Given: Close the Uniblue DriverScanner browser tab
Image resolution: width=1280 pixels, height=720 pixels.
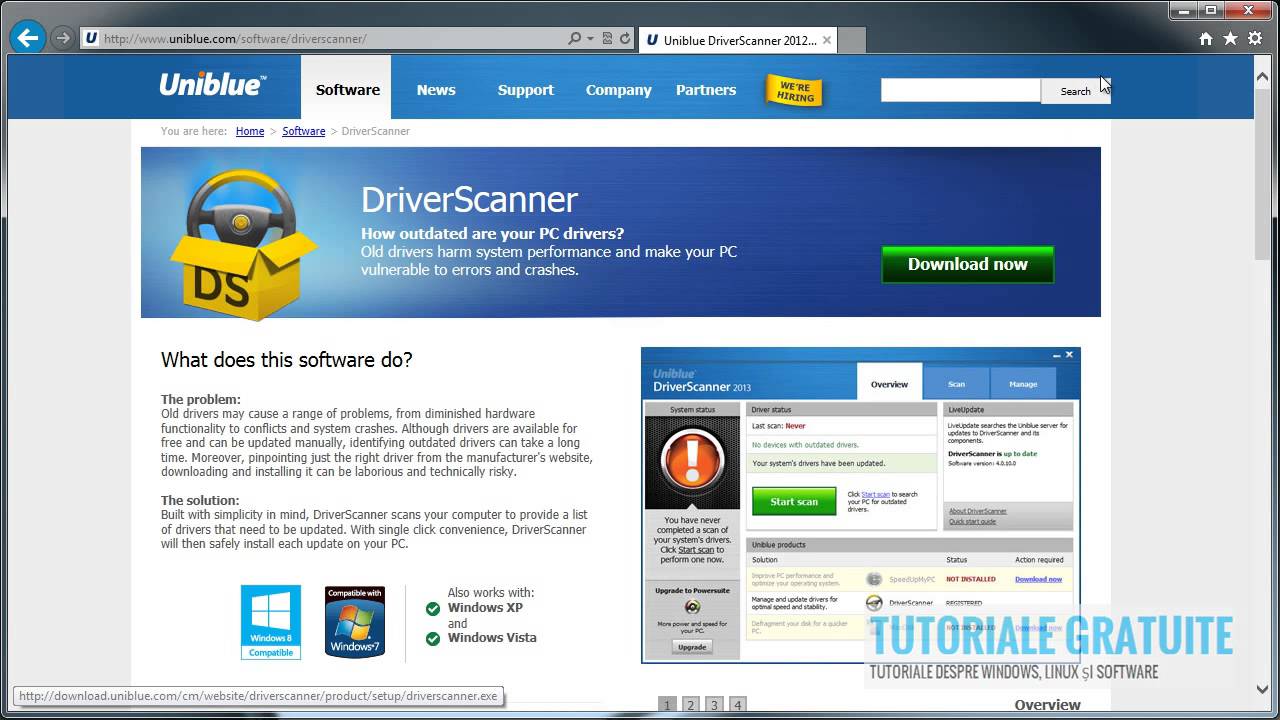Looking at the screenshot, I should click(x=827, y=40).
